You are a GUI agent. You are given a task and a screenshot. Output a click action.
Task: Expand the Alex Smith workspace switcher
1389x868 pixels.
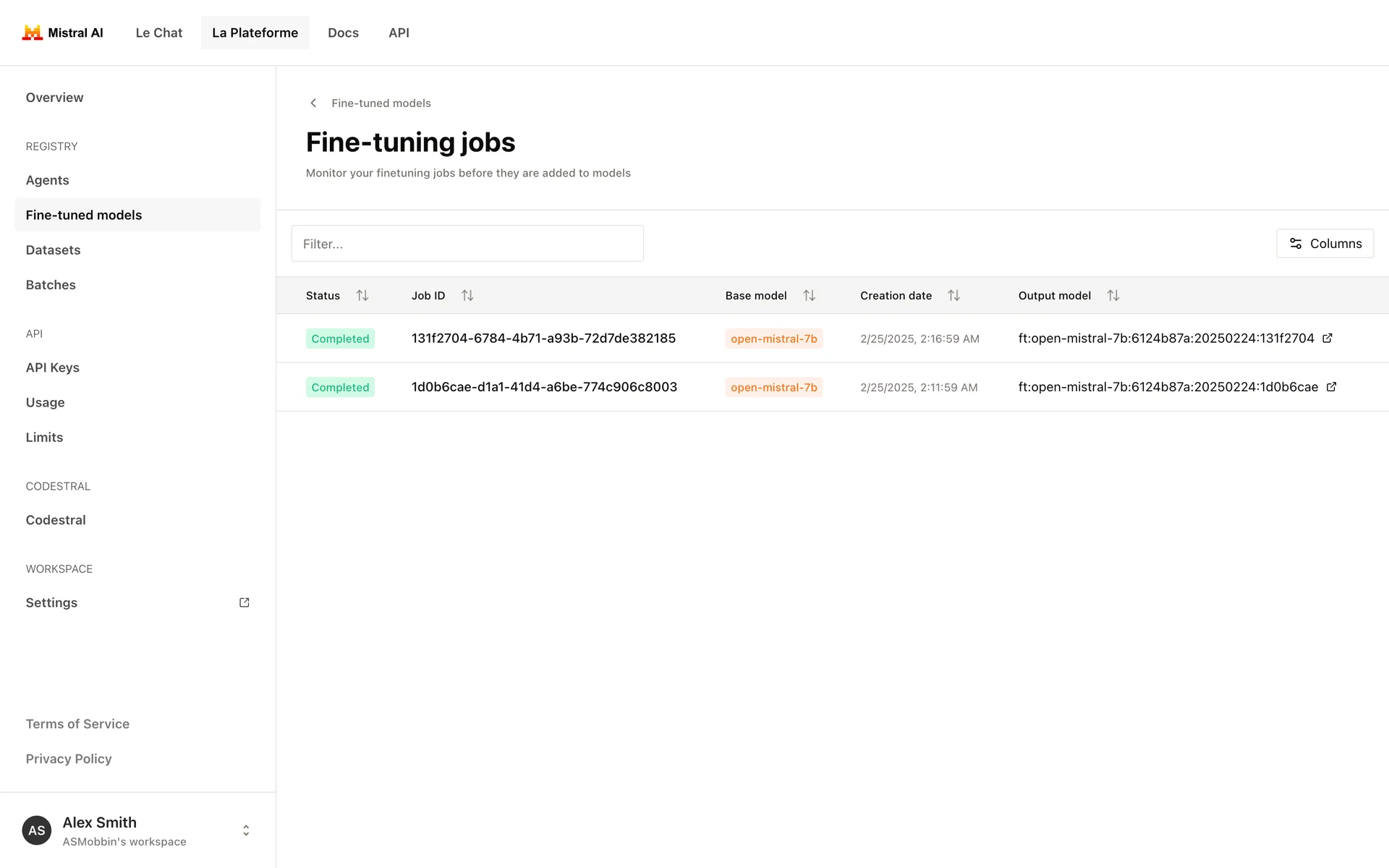[x=246, y=830]
